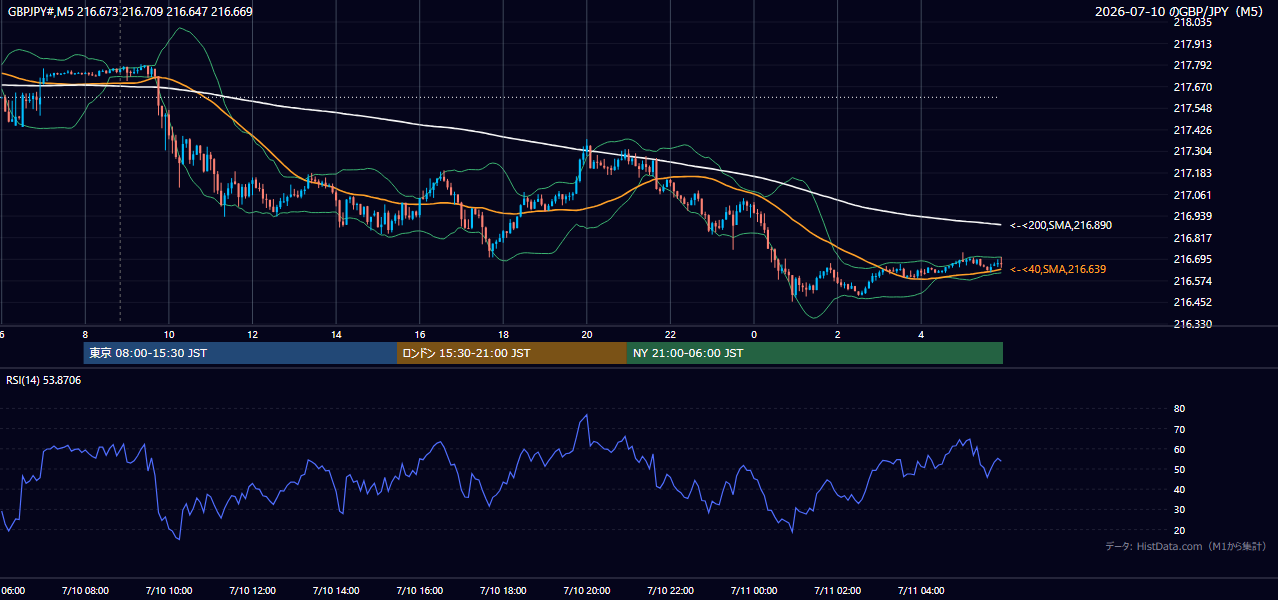
Task: Click the 217.670 price axis value
Action: (x=1192, y=87)
